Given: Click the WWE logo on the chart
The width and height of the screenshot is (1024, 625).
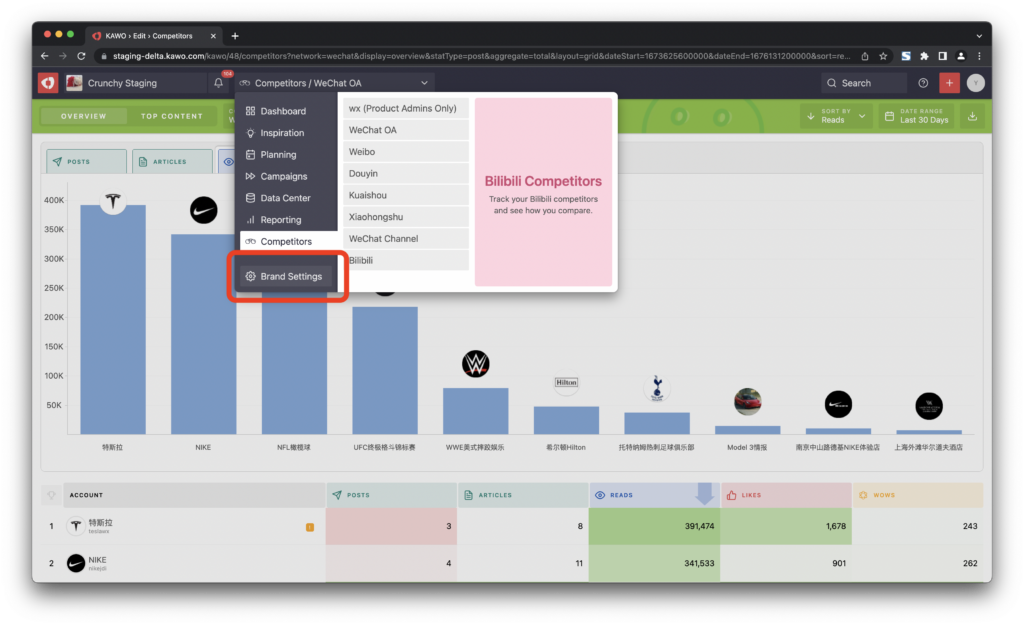Looking at the screenshot, I should [x=475, y=364].
